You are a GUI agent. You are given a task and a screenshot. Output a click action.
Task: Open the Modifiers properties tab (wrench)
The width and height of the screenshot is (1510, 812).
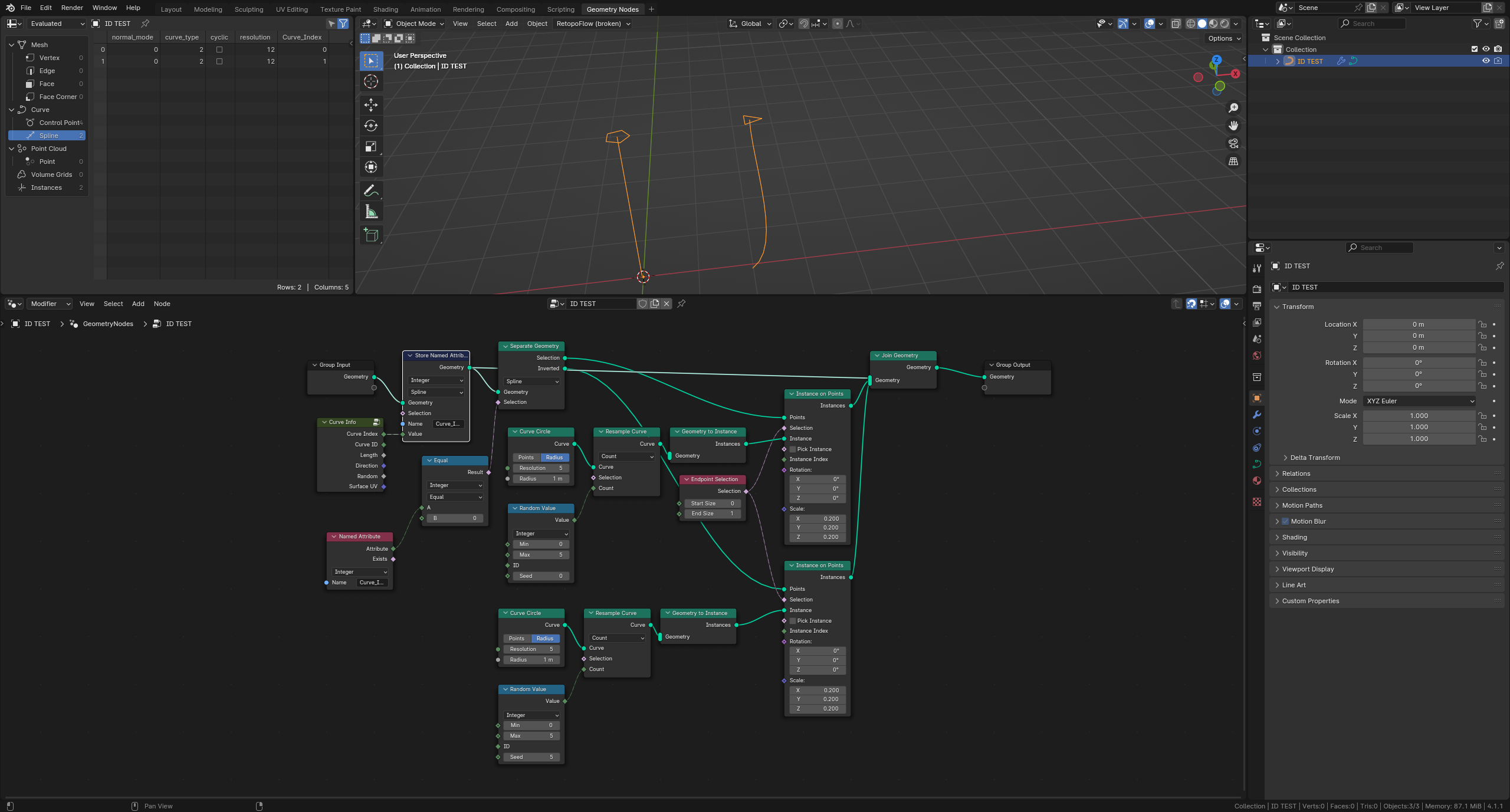[1257, 415]
